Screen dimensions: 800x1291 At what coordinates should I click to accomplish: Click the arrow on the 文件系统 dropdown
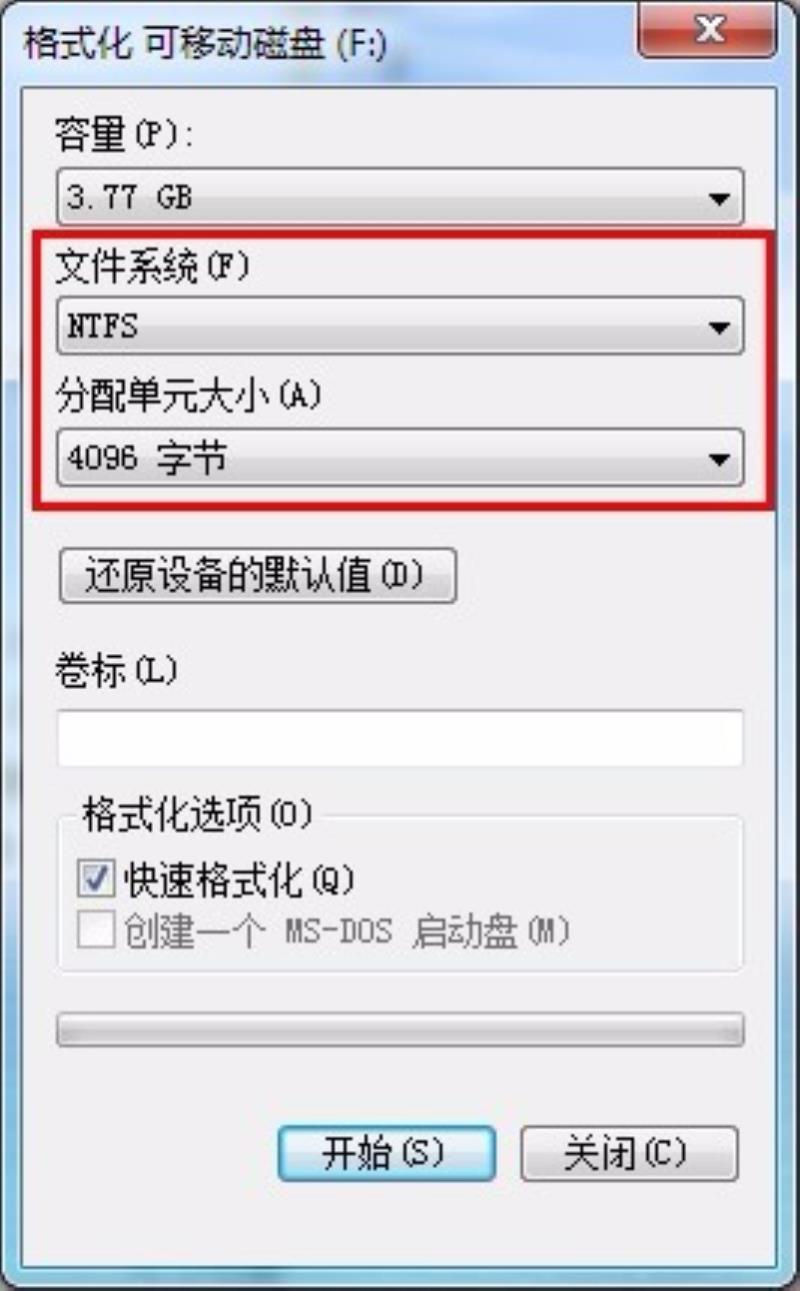pos(718,327)
